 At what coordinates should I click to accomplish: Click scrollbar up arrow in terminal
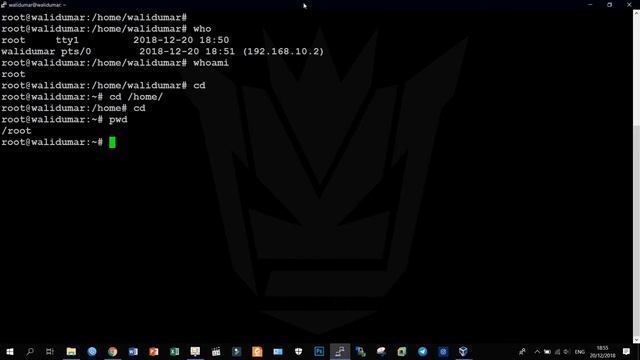coord(636,13)
